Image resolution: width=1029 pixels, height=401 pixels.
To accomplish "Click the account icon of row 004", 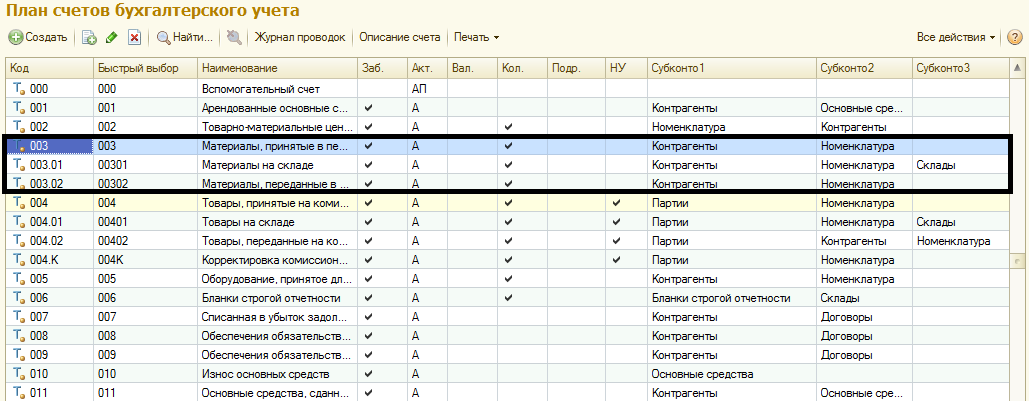I will (18, 204).
